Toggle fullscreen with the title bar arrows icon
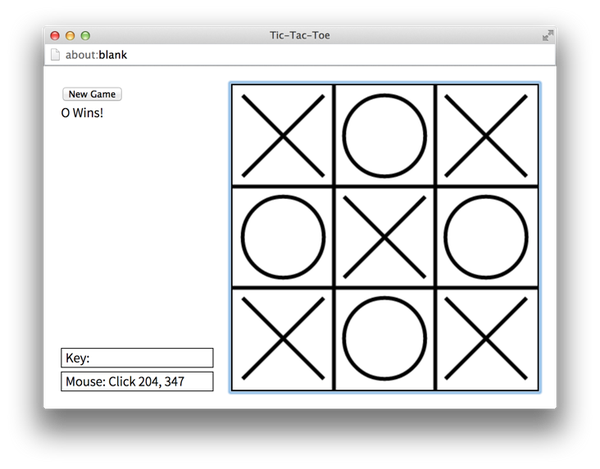 coord(548,36)
